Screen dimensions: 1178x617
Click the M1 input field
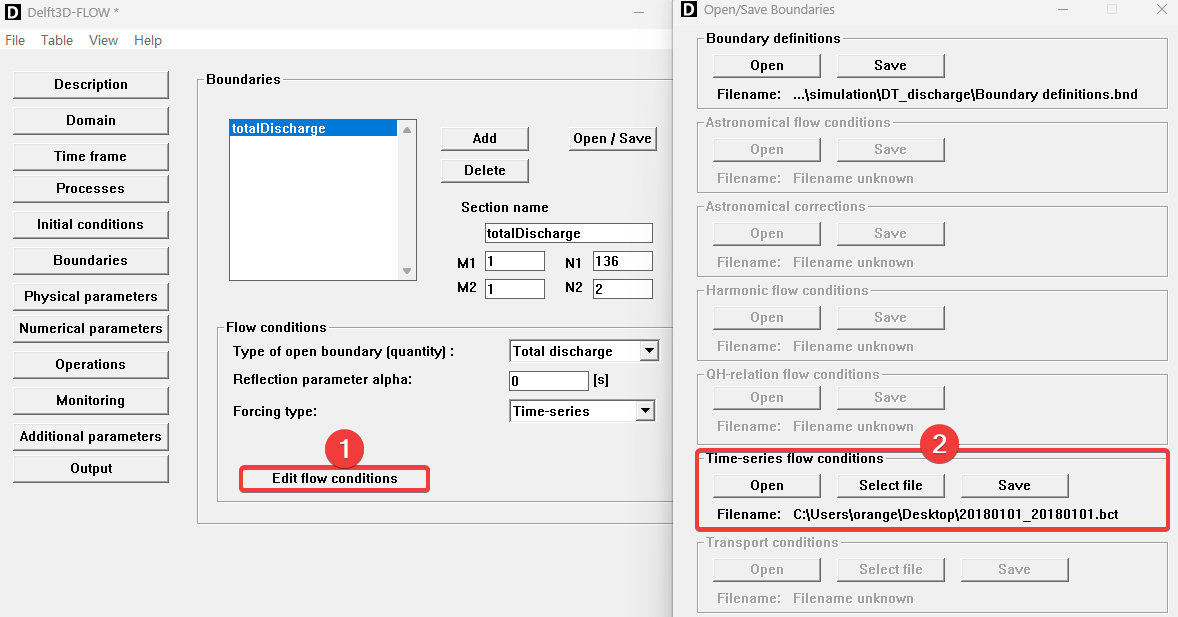pos(515,262)
